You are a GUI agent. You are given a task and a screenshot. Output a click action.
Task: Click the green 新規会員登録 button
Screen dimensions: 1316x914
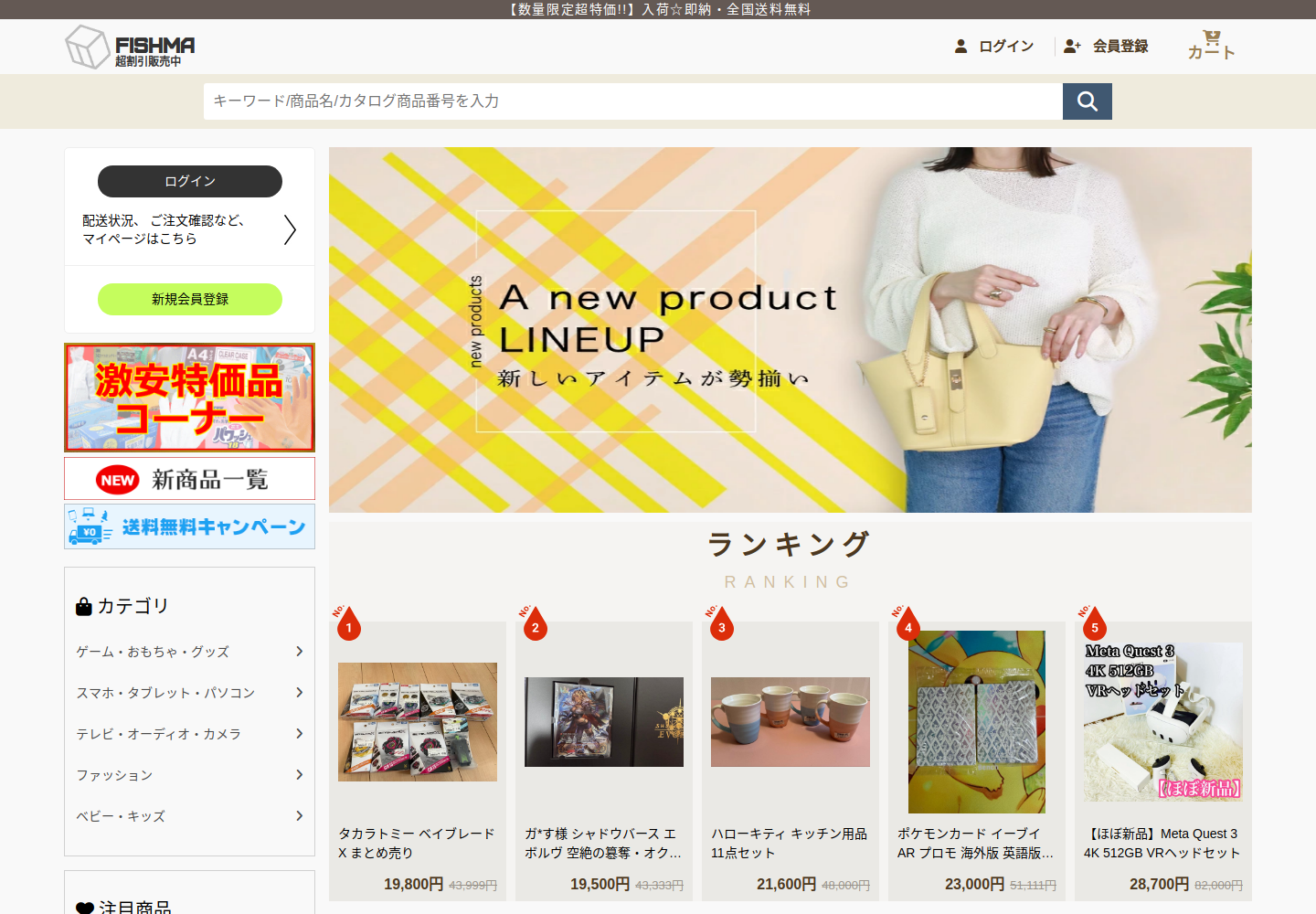(x=190, y=299)
